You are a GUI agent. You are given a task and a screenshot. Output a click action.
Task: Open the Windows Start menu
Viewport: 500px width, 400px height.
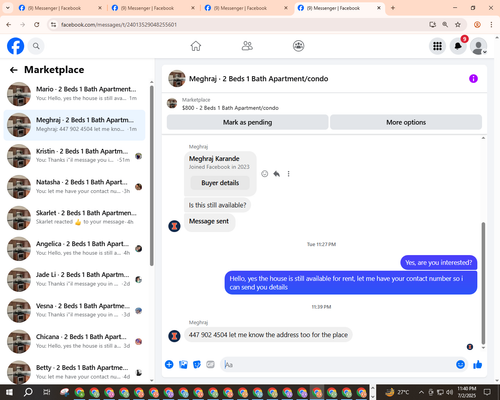point(9,392)
